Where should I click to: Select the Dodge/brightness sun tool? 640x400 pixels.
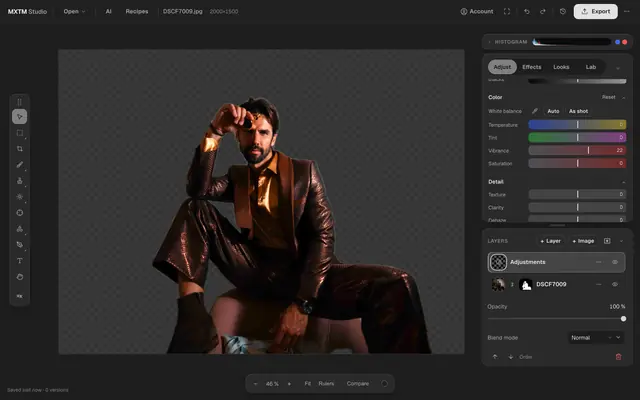20,197
